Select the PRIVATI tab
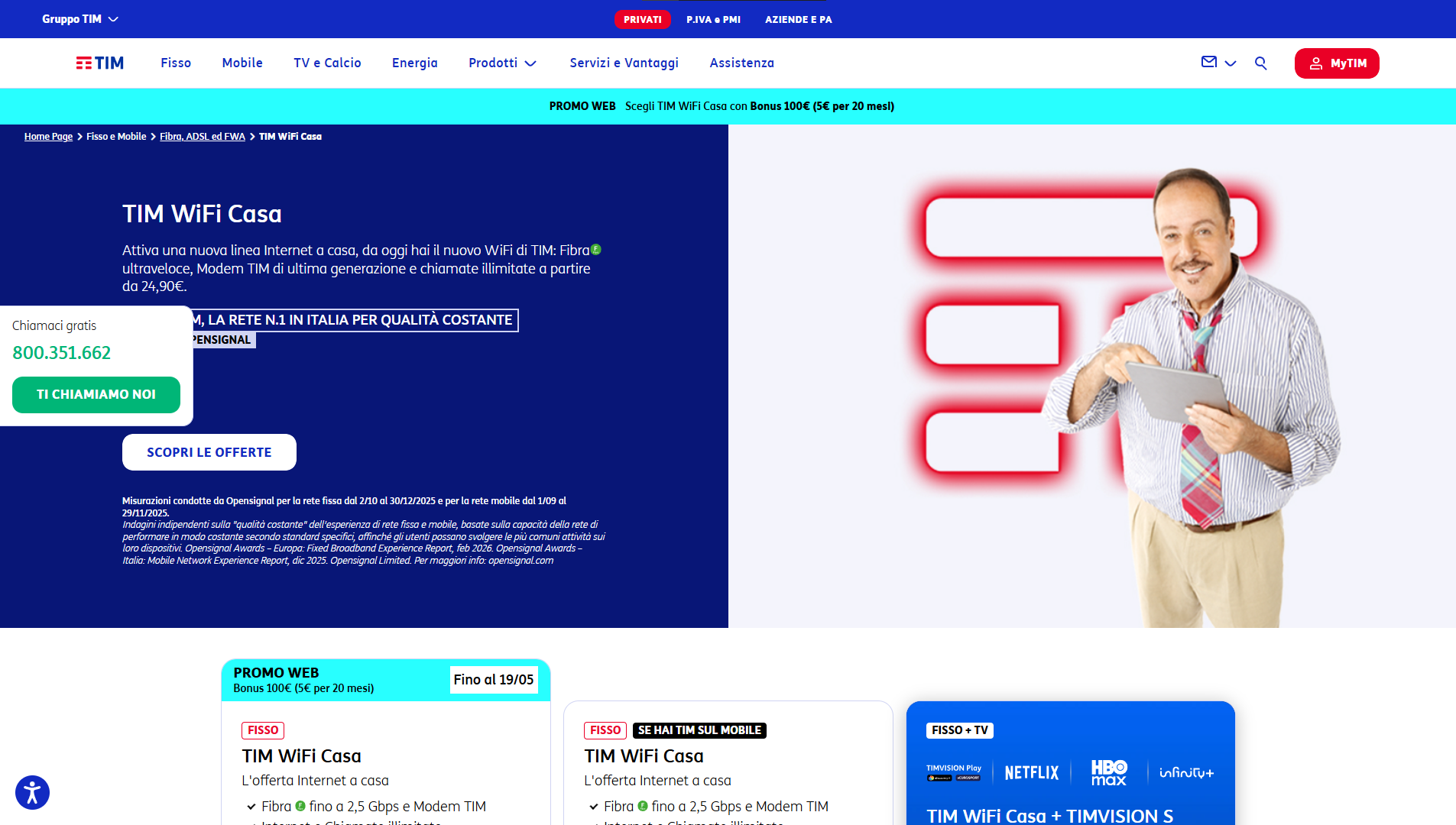The width and height of the screenshot is (1456, 825). pos(643,19)
